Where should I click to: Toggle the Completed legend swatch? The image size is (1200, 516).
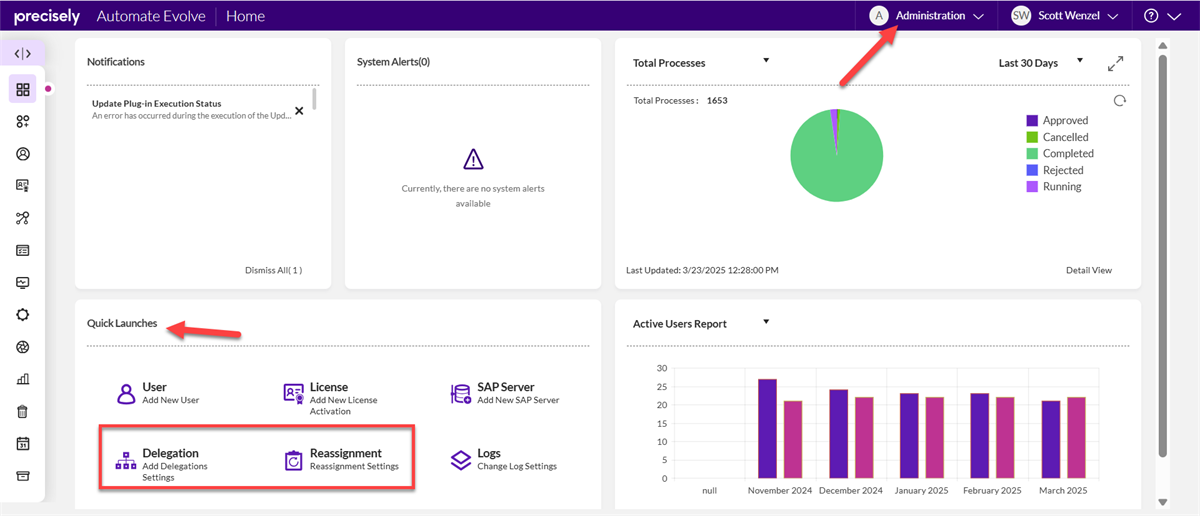point(1032,153)
